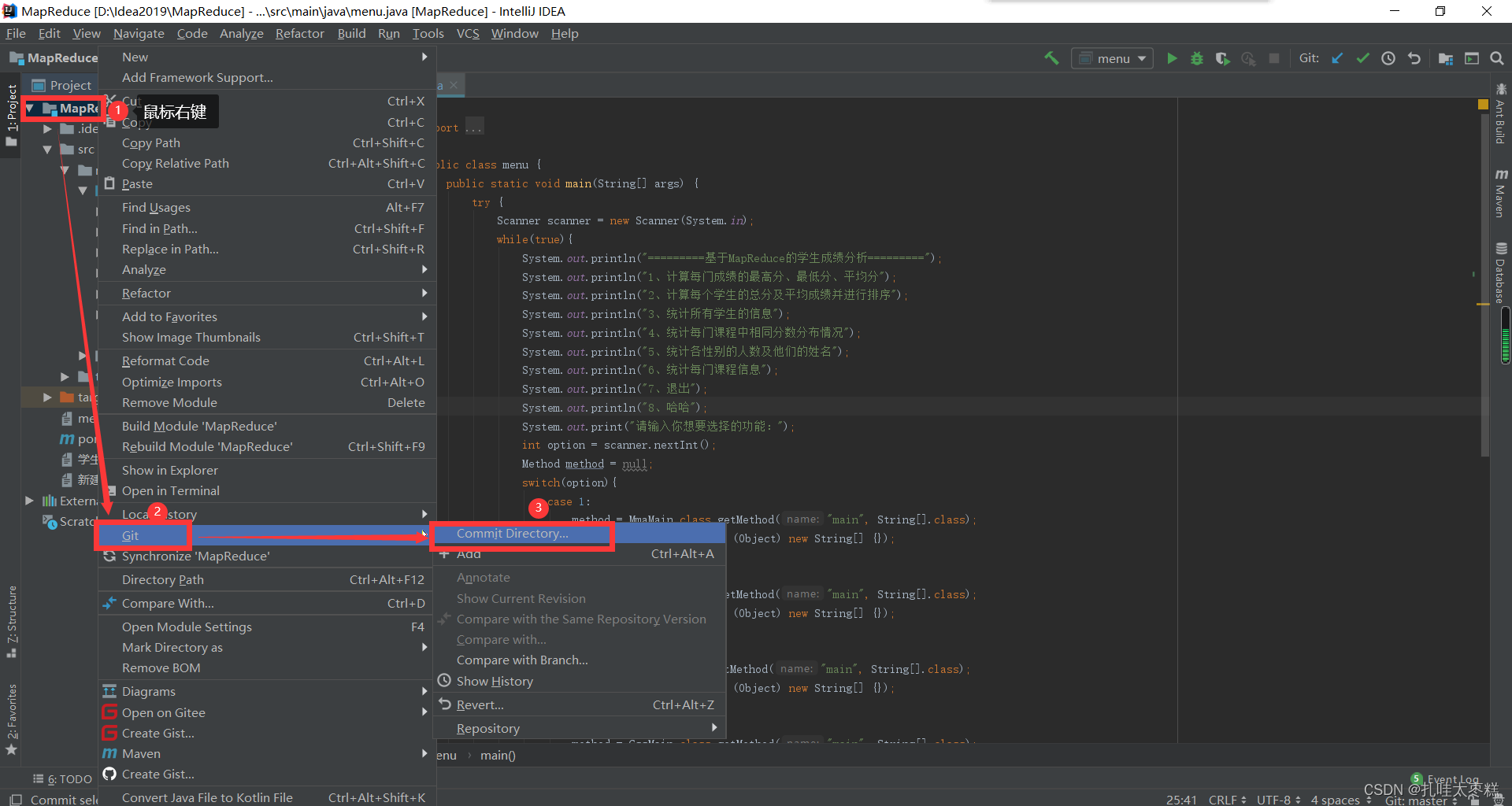Screen dimensions: 1512x806
Task: Click the main() breadcrumb
Action: (498, 755)
